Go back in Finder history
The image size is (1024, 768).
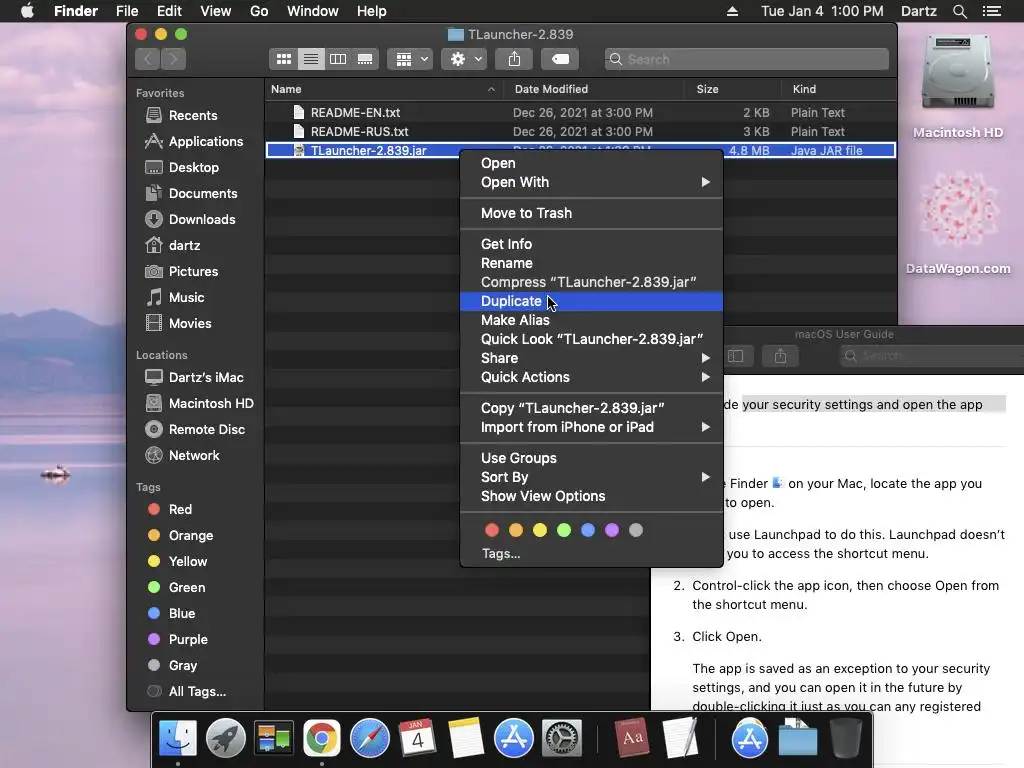148,59
